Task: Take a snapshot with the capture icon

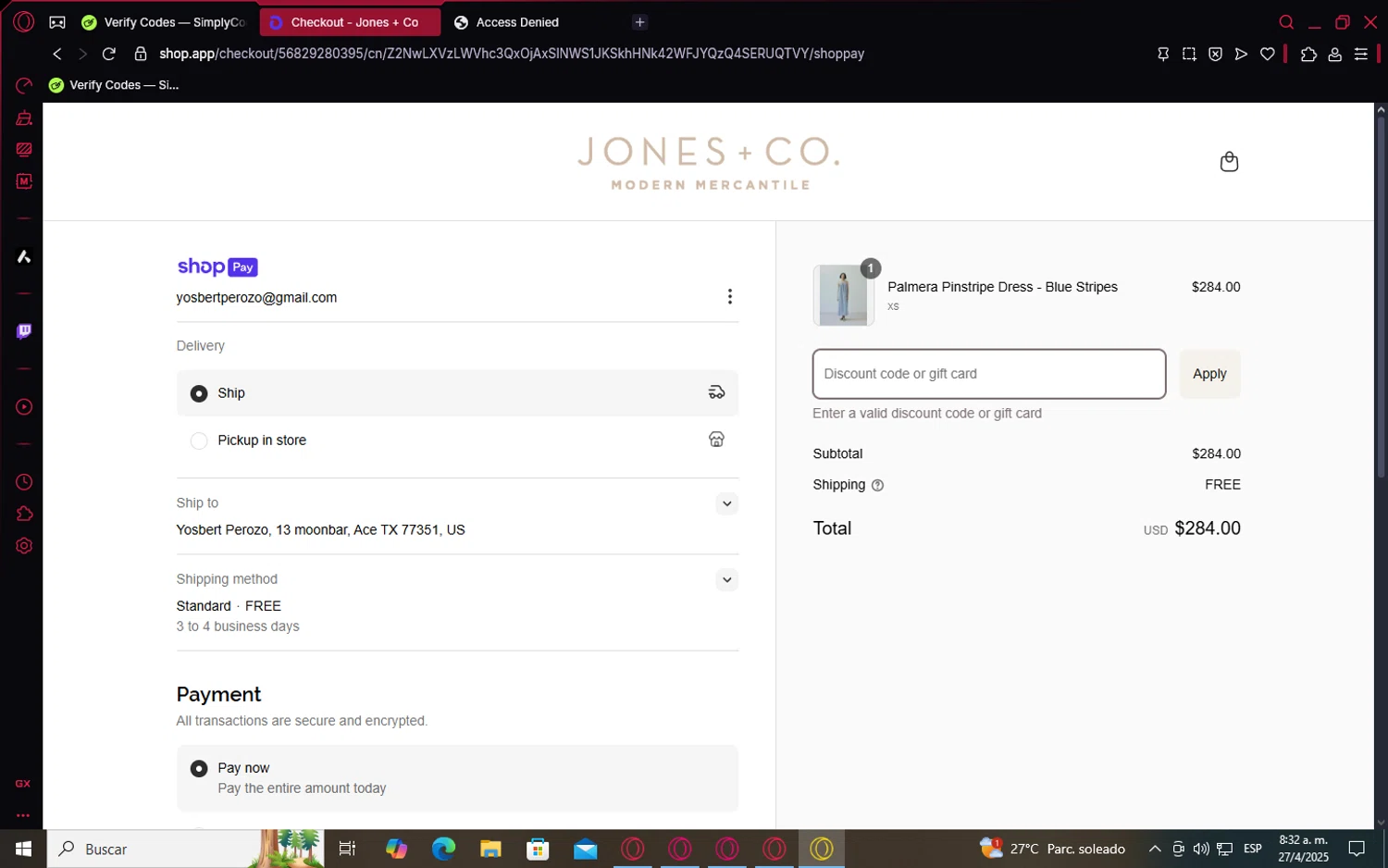Action: 1189,54
